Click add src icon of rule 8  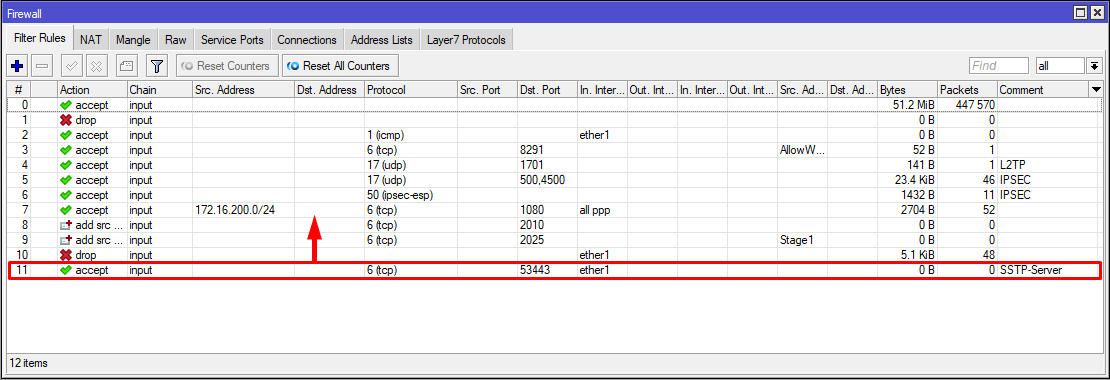coord(67,225)
